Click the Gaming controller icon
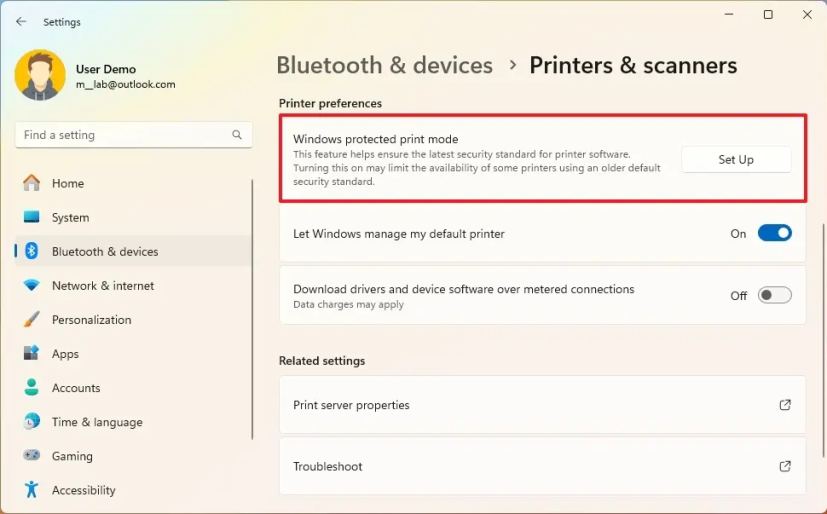The width and height of the screenshot is (827, 514). 32,455
